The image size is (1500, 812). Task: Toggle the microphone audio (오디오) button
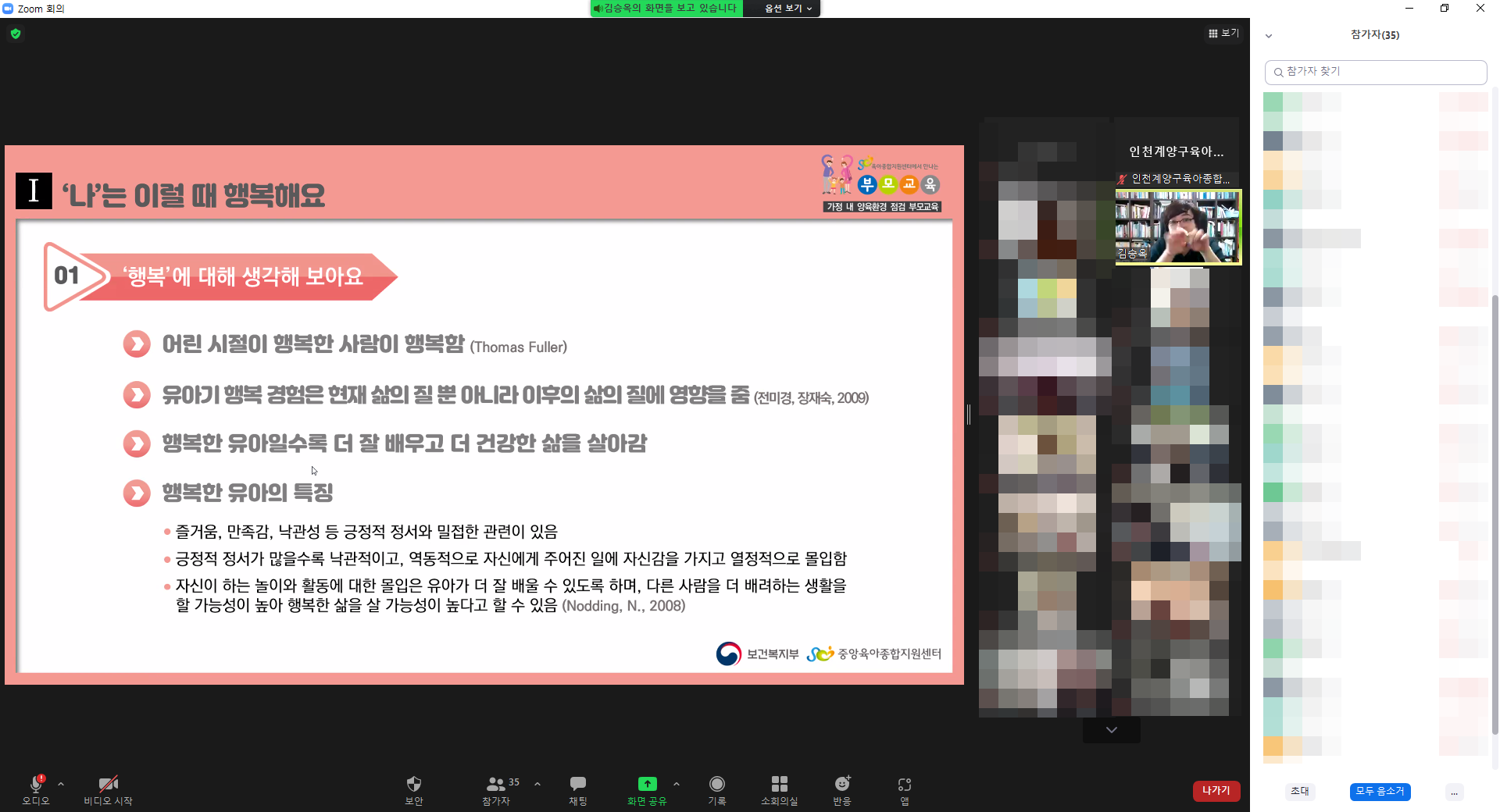36,784
